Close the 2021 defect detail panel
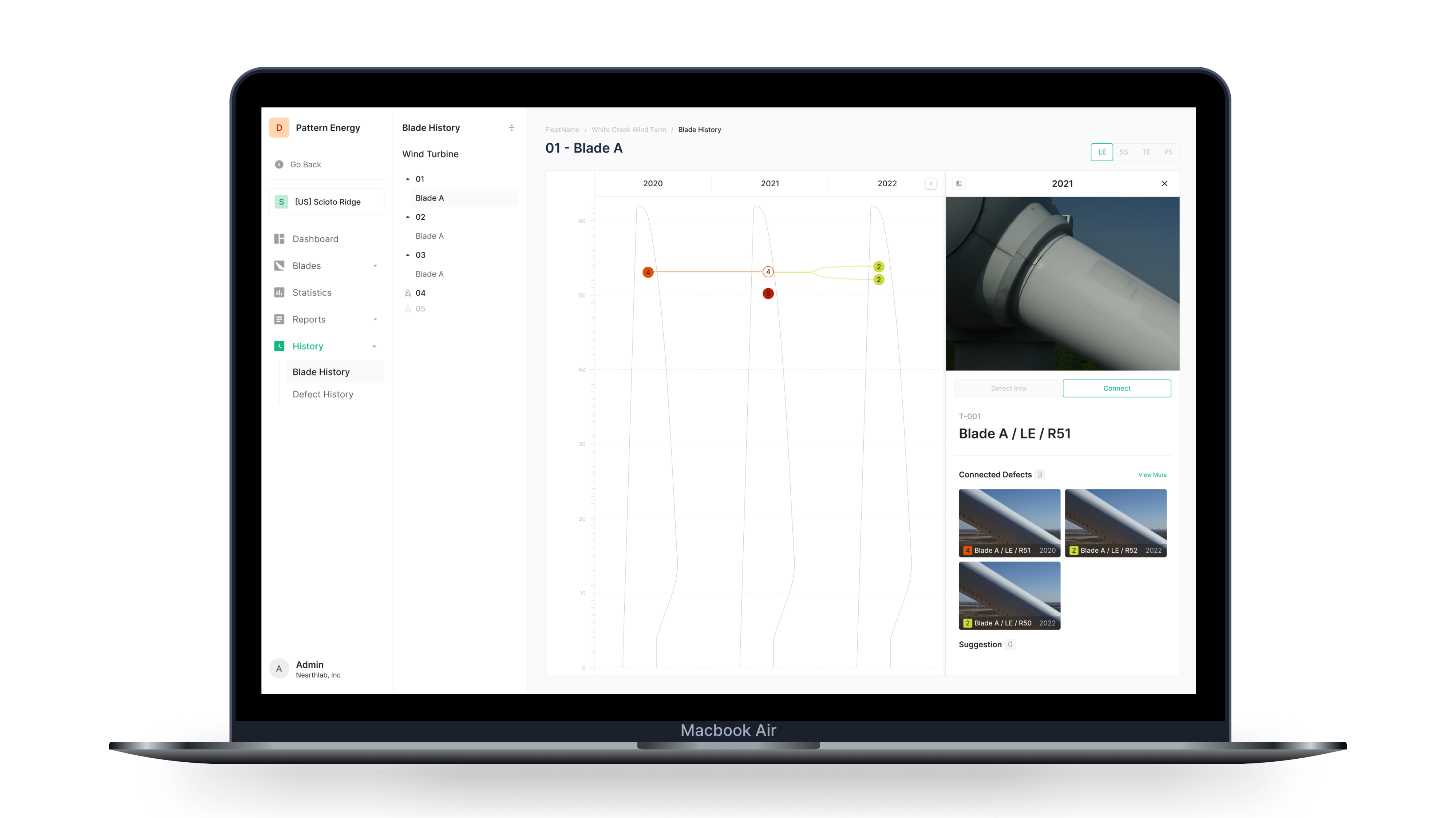 tap(1164, 184)
